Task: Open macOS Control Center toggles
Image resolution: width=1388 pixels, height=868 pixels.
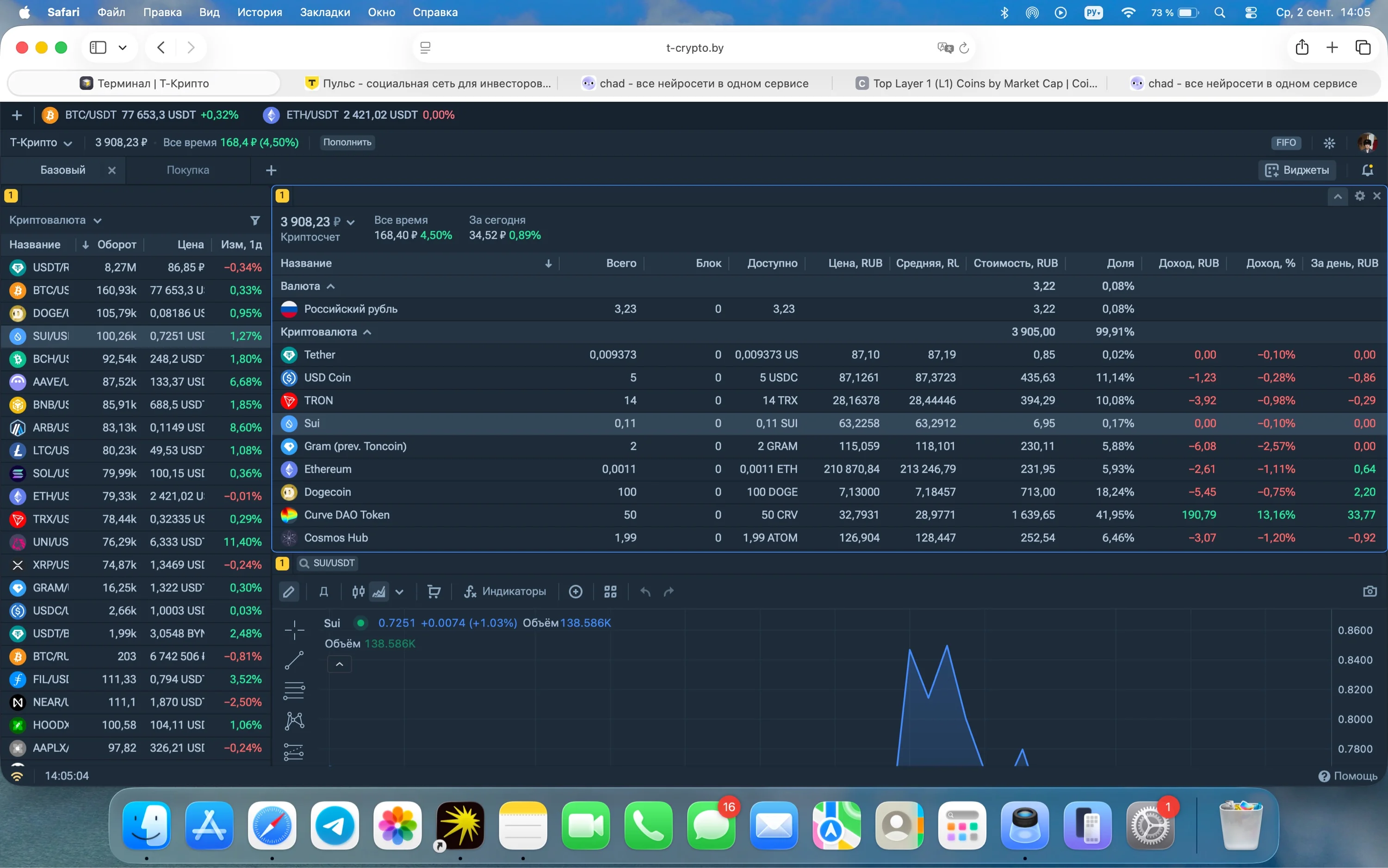Action: click(1251, 12)
